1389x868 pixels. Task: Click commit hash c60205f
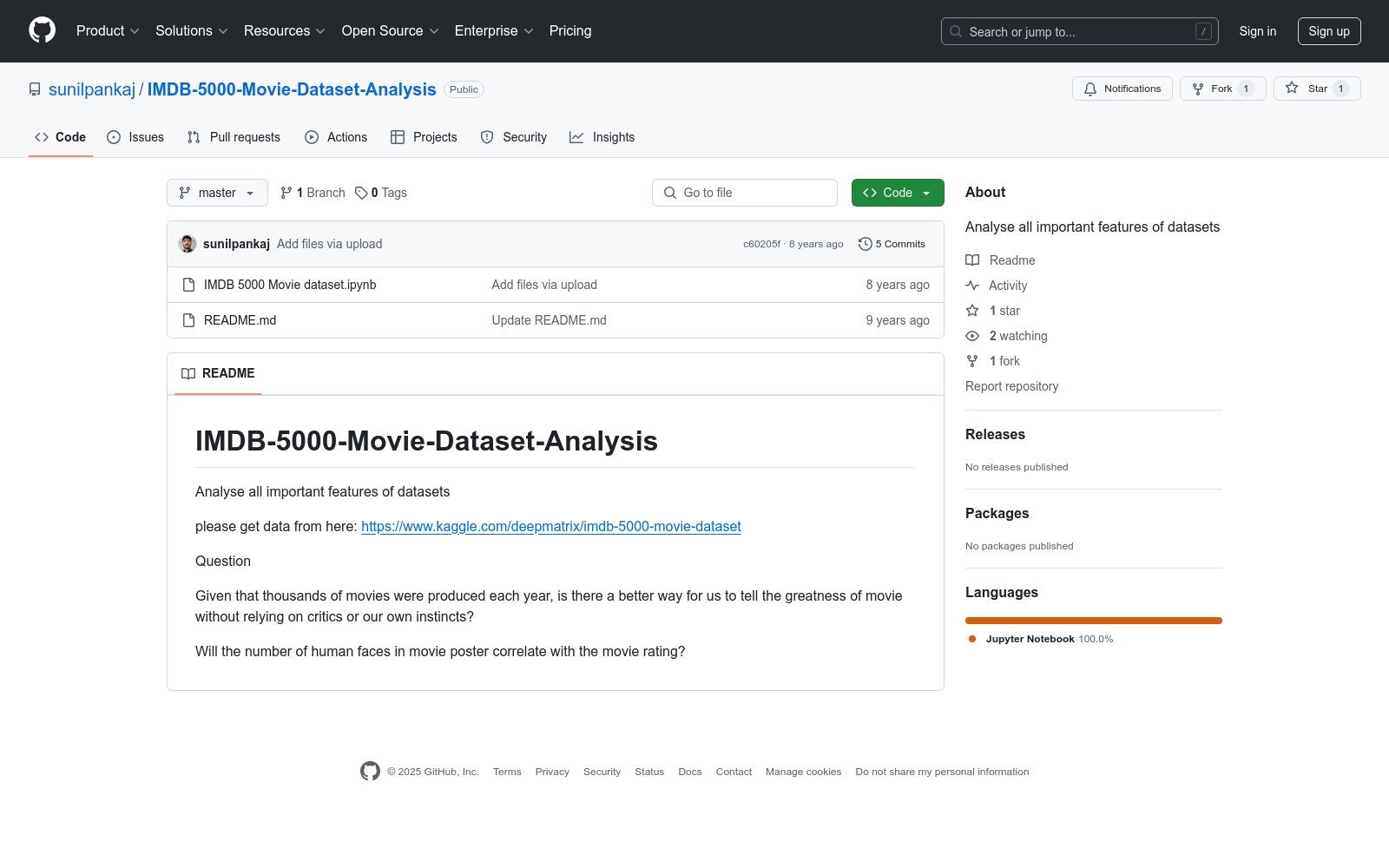pos(762,244)
